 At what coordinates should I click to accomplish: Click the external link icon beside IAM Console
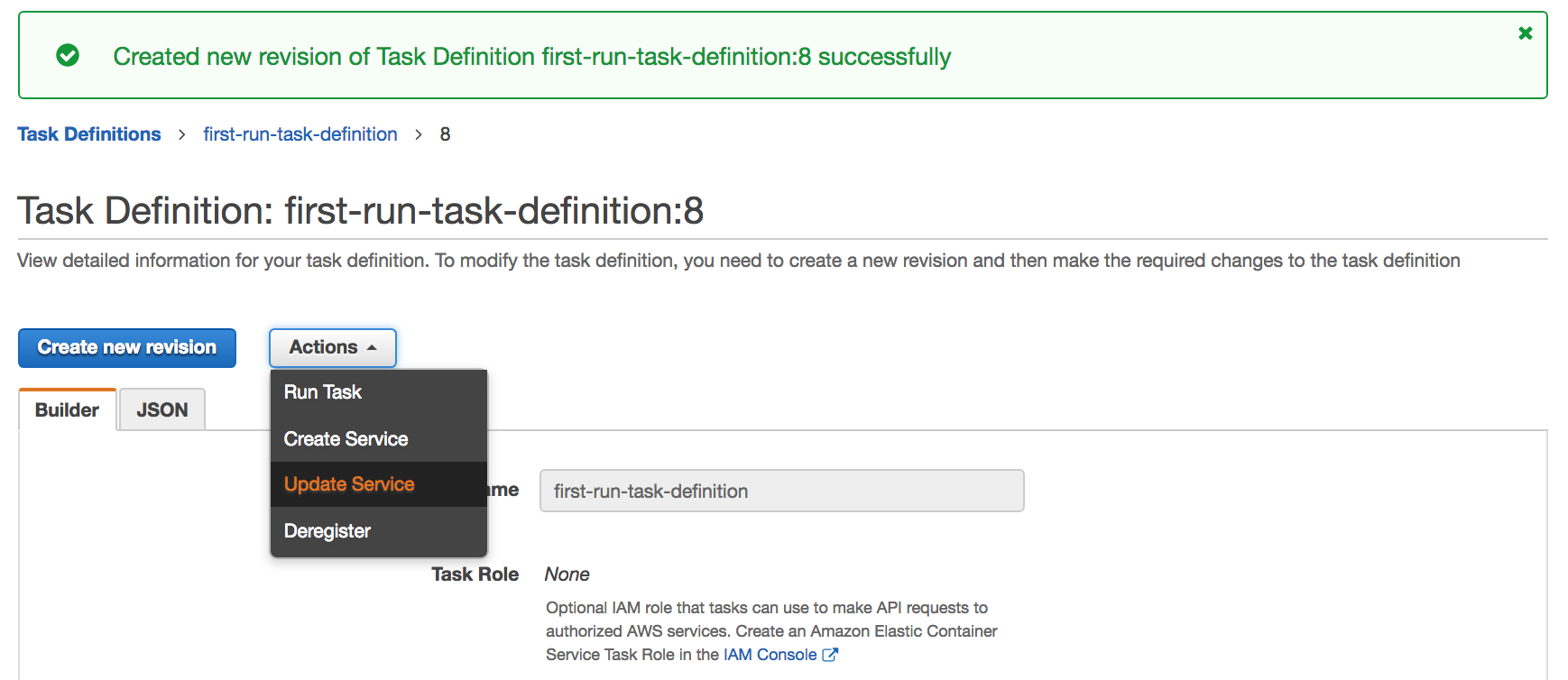tap(830, 655)
